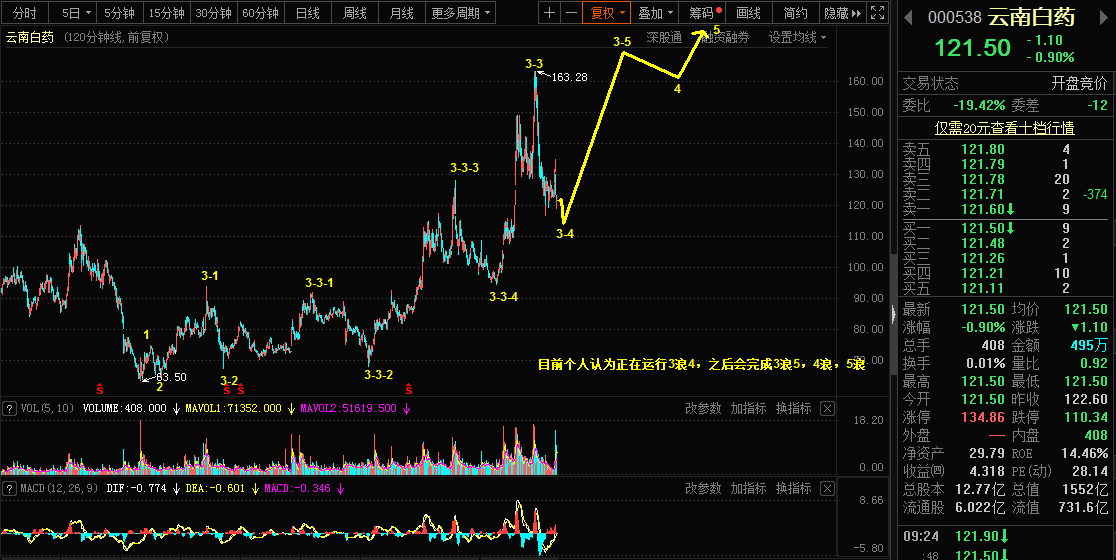The height and width of the screenshot is (560, 1116).
Task: Switch to the 周线 weekly chart
Action: pos(354,12)
